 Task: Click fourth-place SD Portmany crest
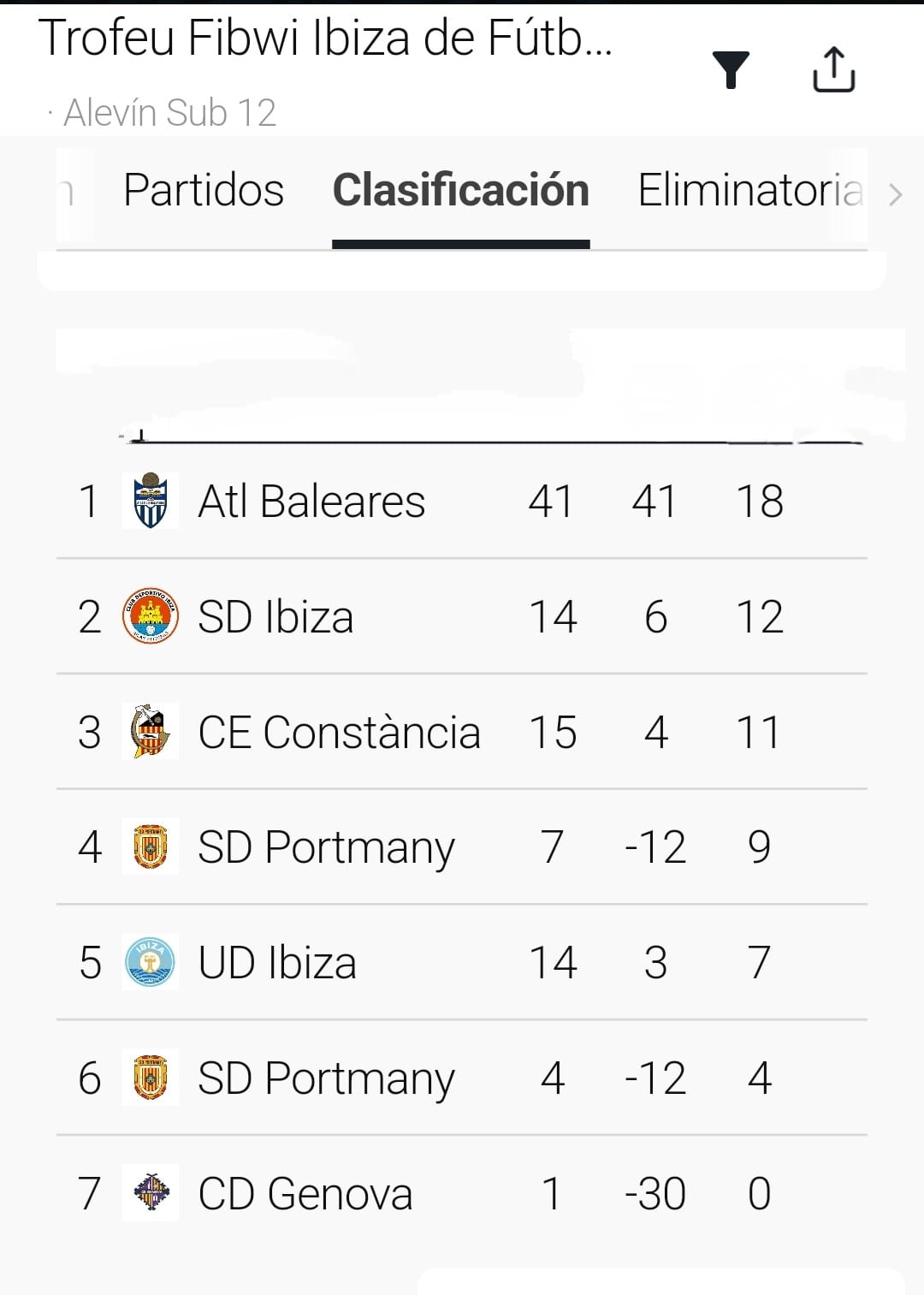(151, 847)
